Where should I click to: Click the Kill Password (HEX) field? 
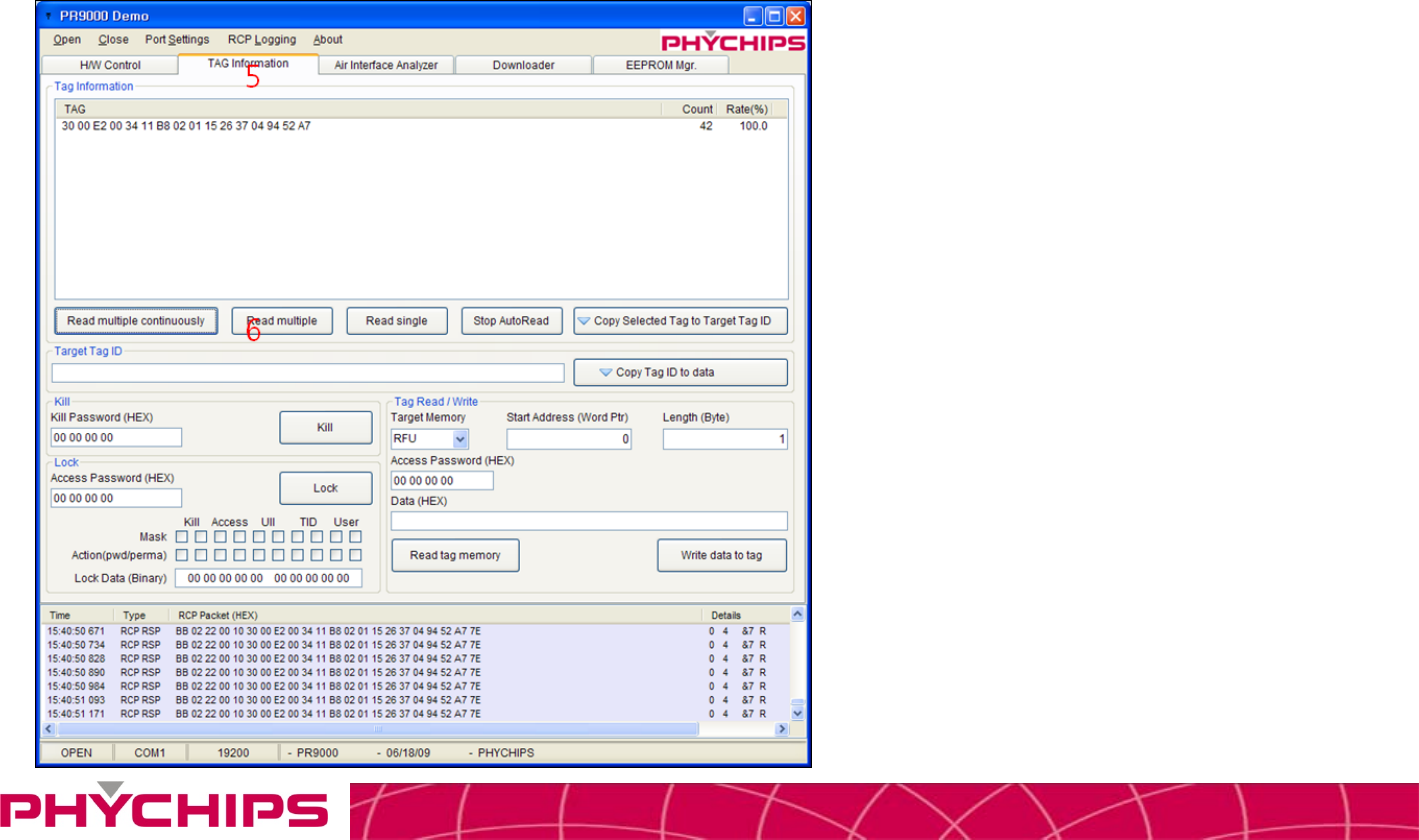116,437
